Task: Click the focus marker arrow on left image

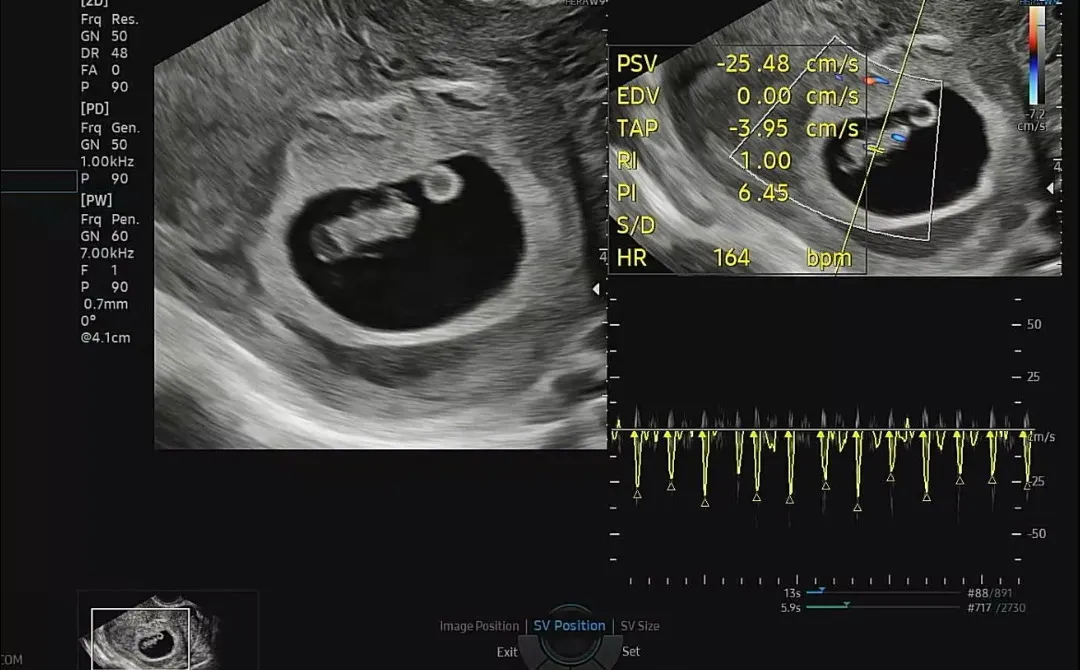Action: [596, 289]
